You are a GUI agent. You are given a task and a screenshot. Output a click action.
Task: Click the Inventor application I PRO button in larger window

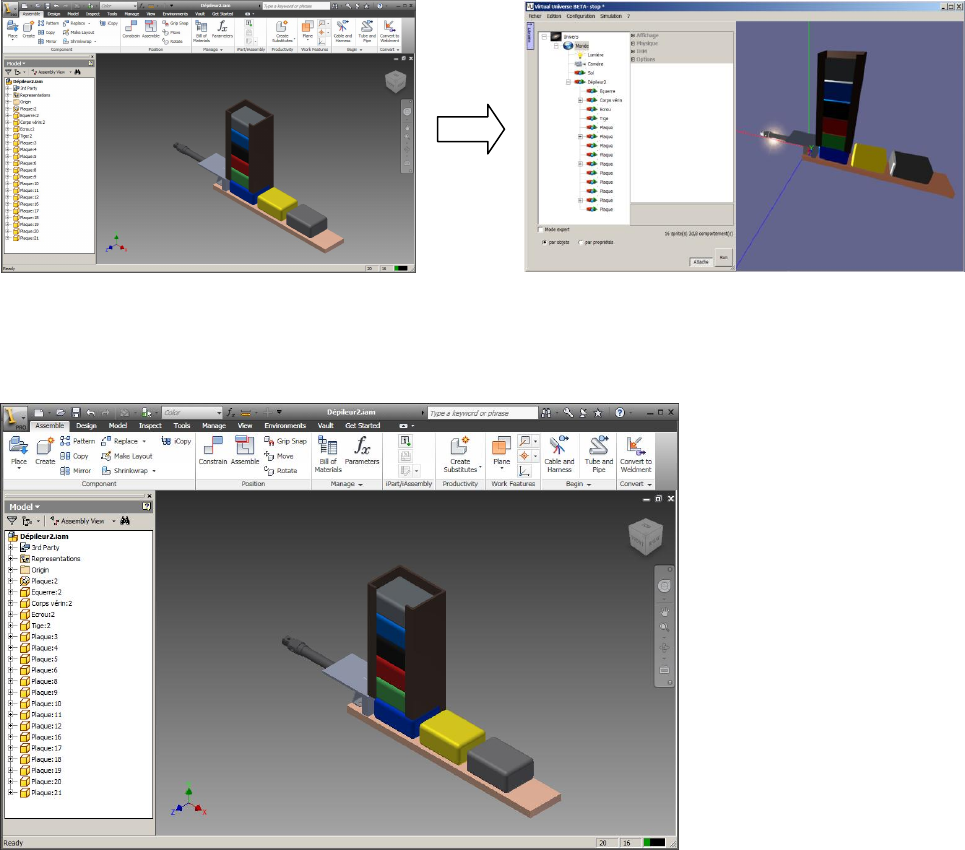tap(14, 418)
